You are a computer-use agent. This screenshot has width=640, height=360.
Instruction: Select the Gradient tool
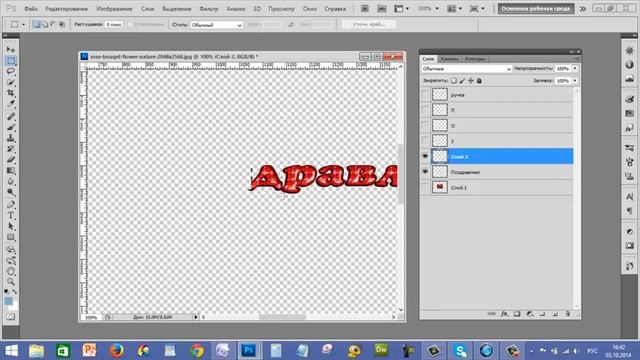point(11,171)
